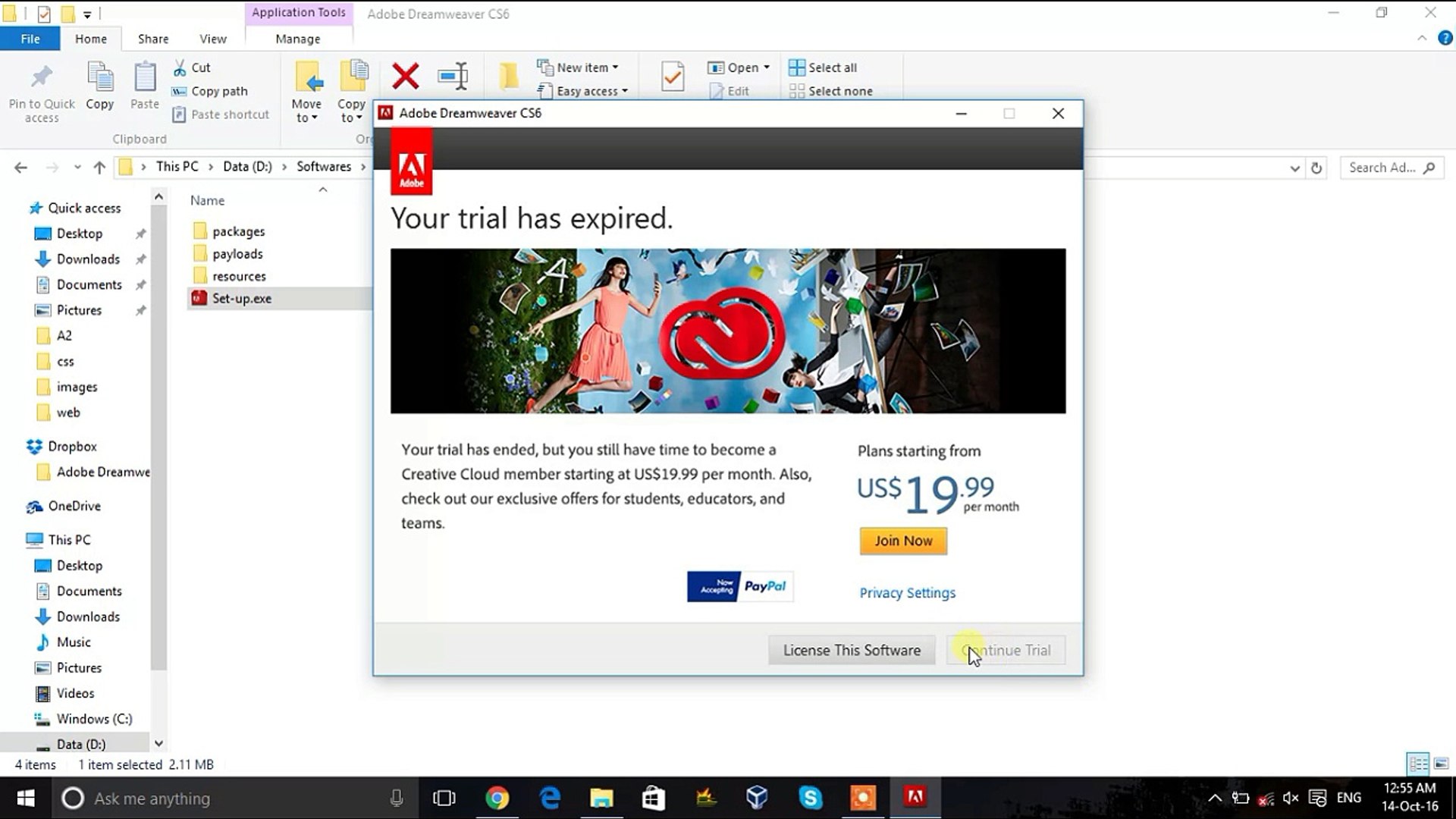Click the Pin to Quick access icon
This screenshot has width=1456, height=819.
[x=42, y=78]
